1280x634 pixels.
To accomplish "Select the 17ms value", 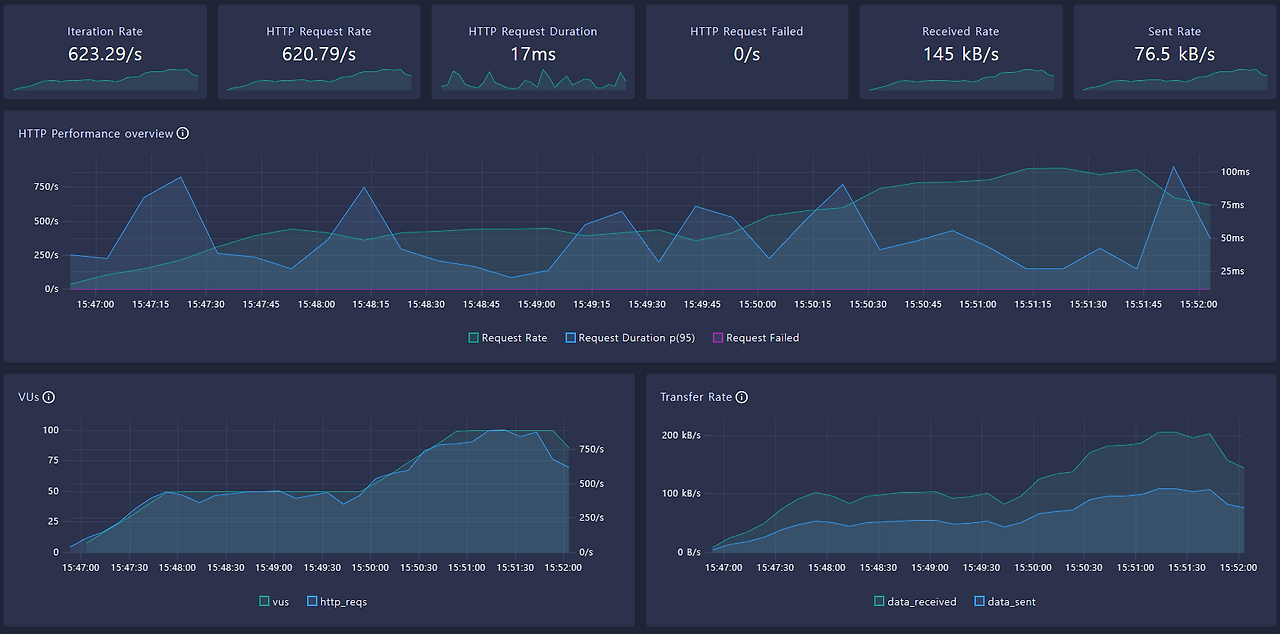I will (533, 54).
